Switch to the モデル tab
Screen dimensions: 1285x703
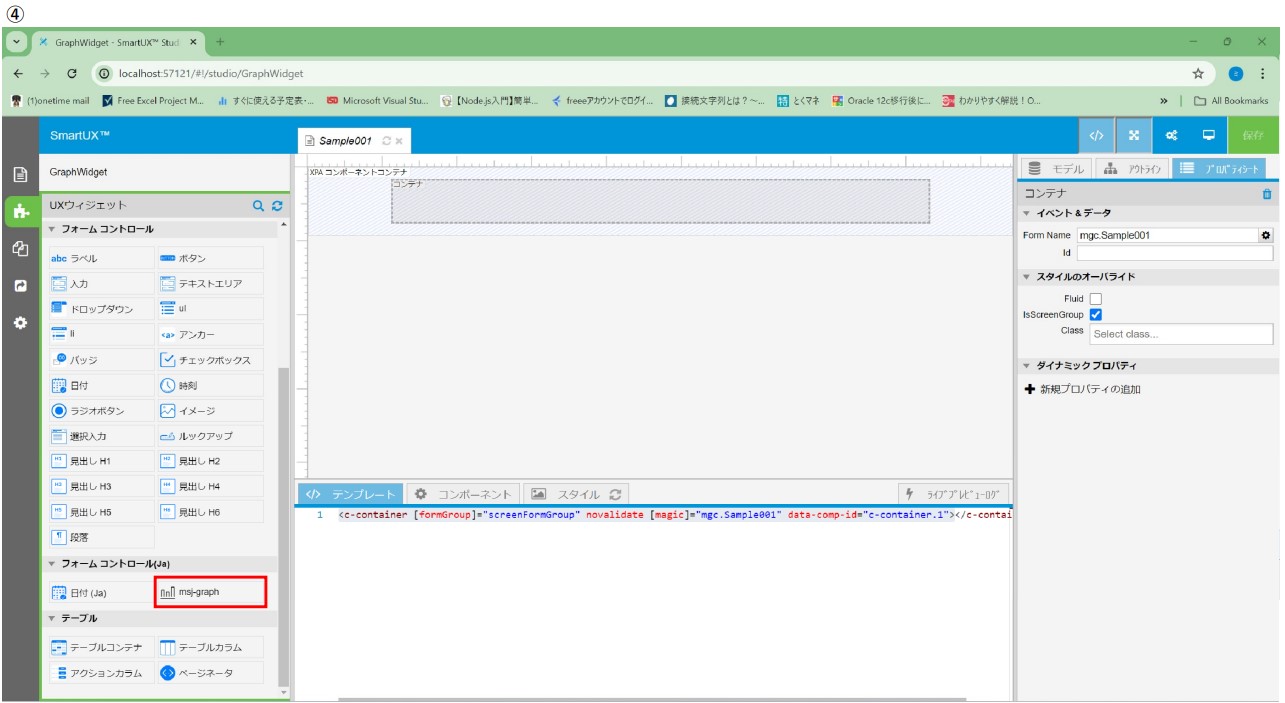(x=1054, y=169)
